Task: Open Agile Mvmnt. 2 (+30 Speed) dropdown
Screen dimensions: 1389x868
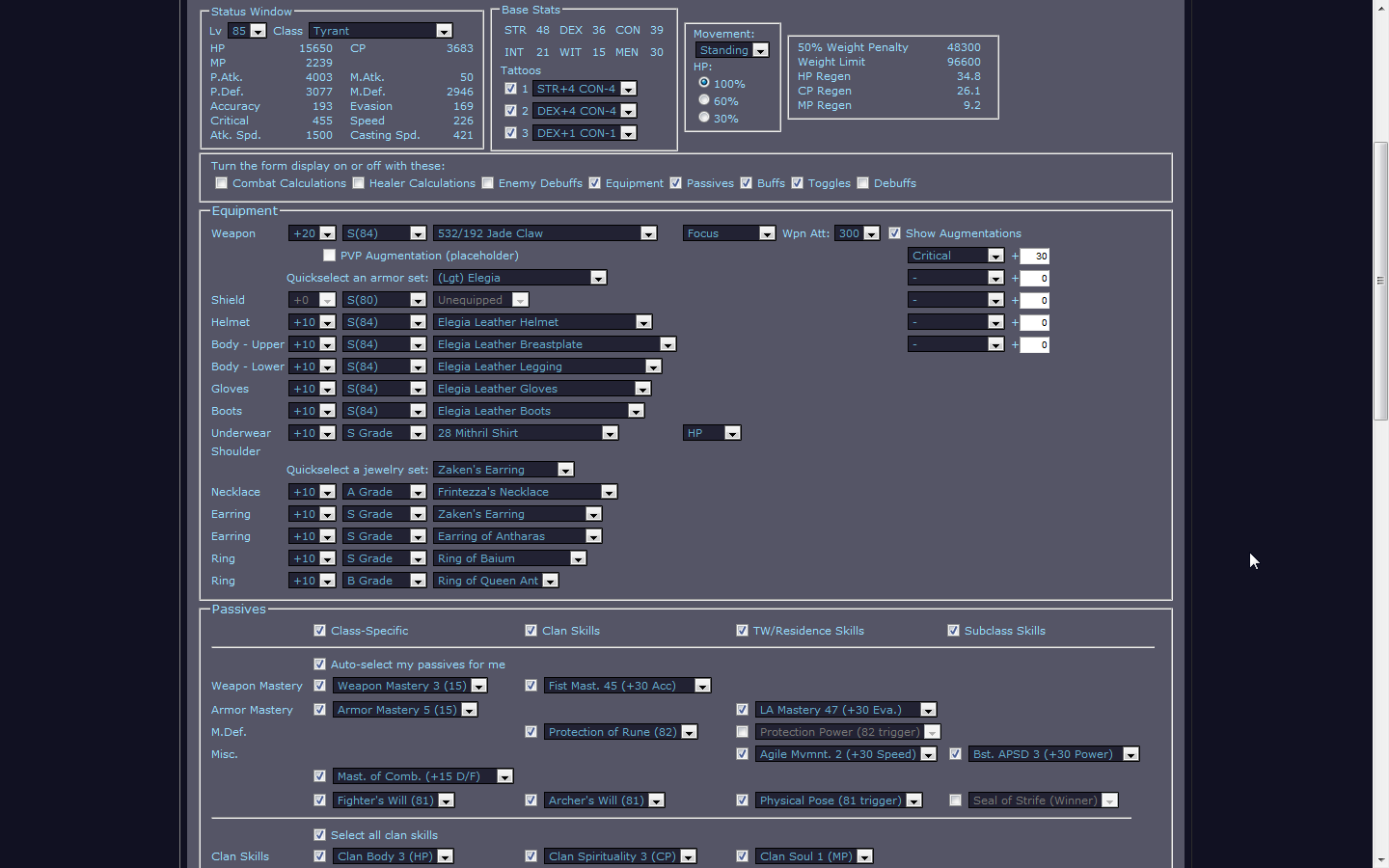Action: [x=846, y=754]
